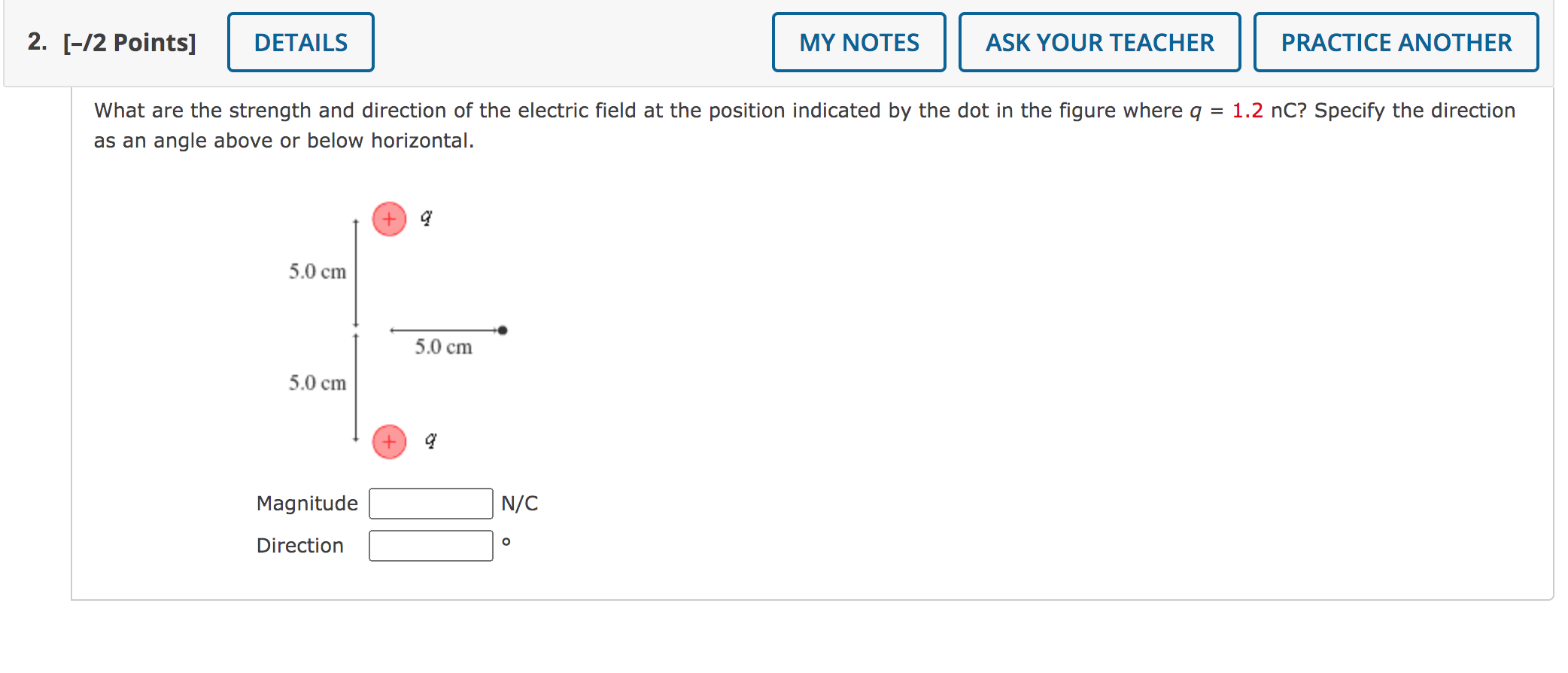The height and width of the screenshot is (673, 1568).
Task: Select the bottom positive charge symbol
Action: pos(388,442)
